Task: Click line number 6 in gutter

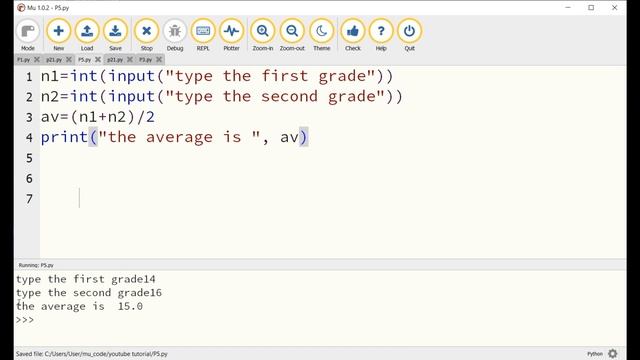Action: coord(29,178)
